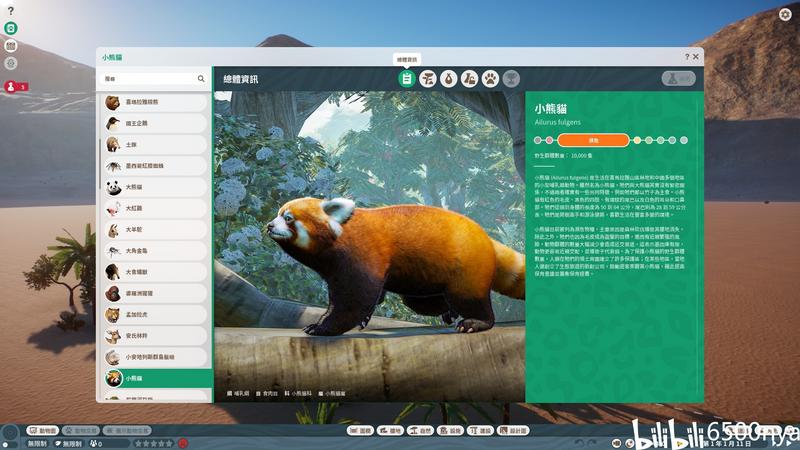Click the first grey conservation status dot
The width and height of the screenshot is (800, 450).
[x=538, y=140]
